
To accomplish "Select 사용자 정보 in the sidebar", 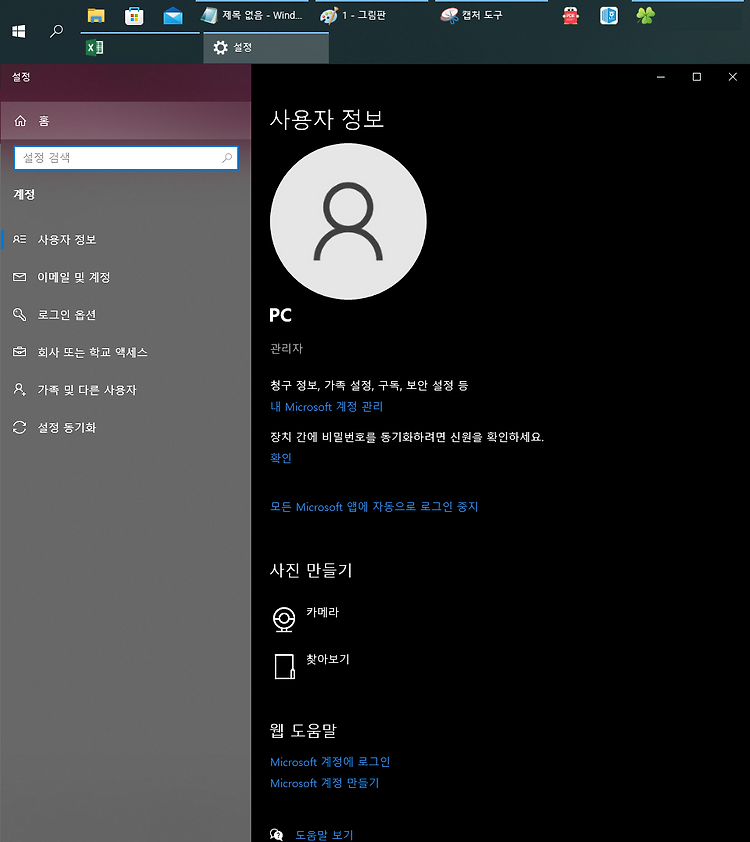I will coord(126,239).
